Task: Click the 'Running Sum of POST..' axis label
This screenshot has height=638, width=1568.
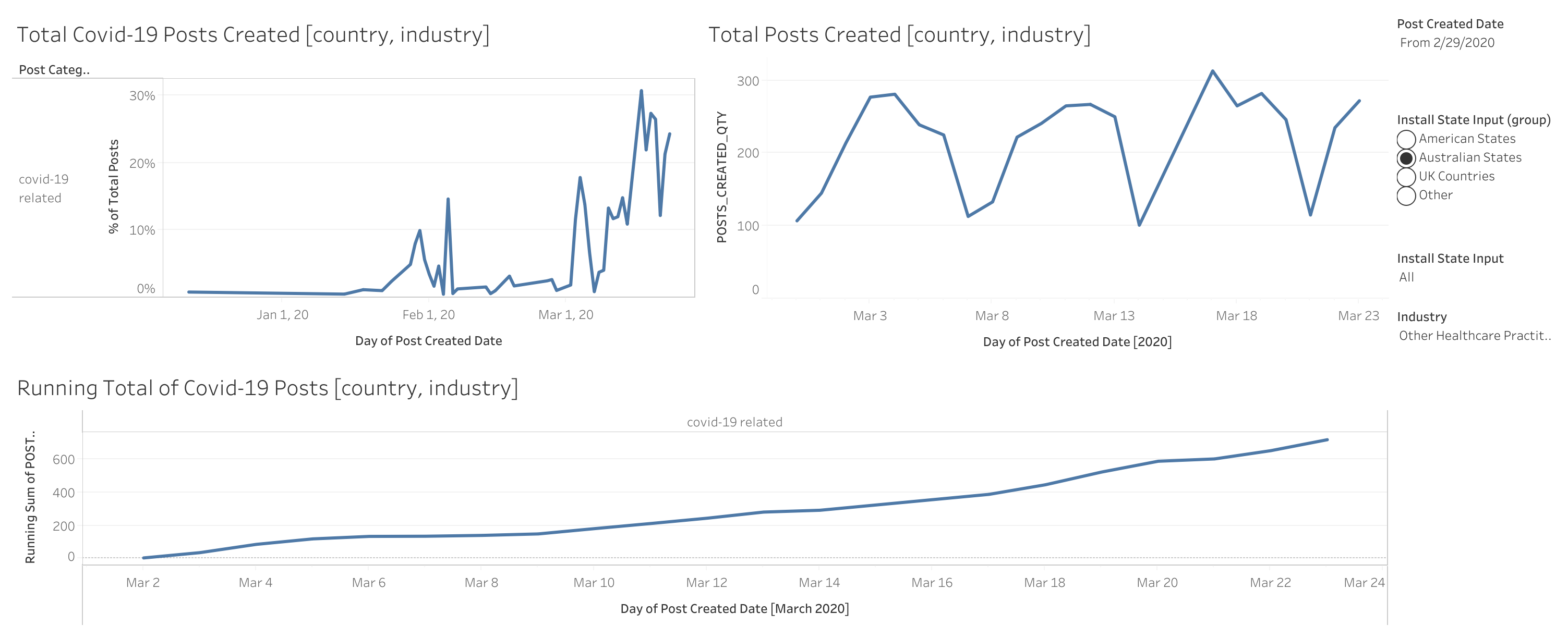Action: (x=30, y=497)
